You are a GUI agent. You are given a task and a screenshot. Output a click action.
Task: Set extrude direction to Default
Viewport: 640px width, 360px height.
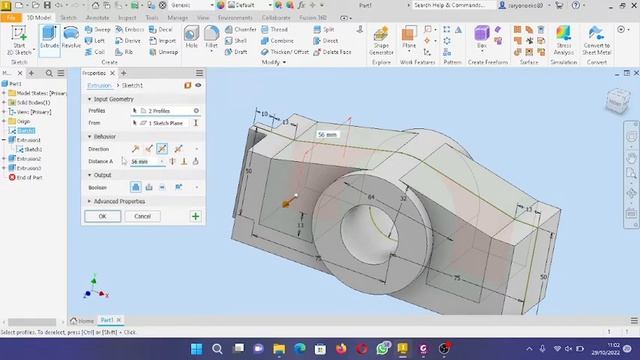[136, 149]
